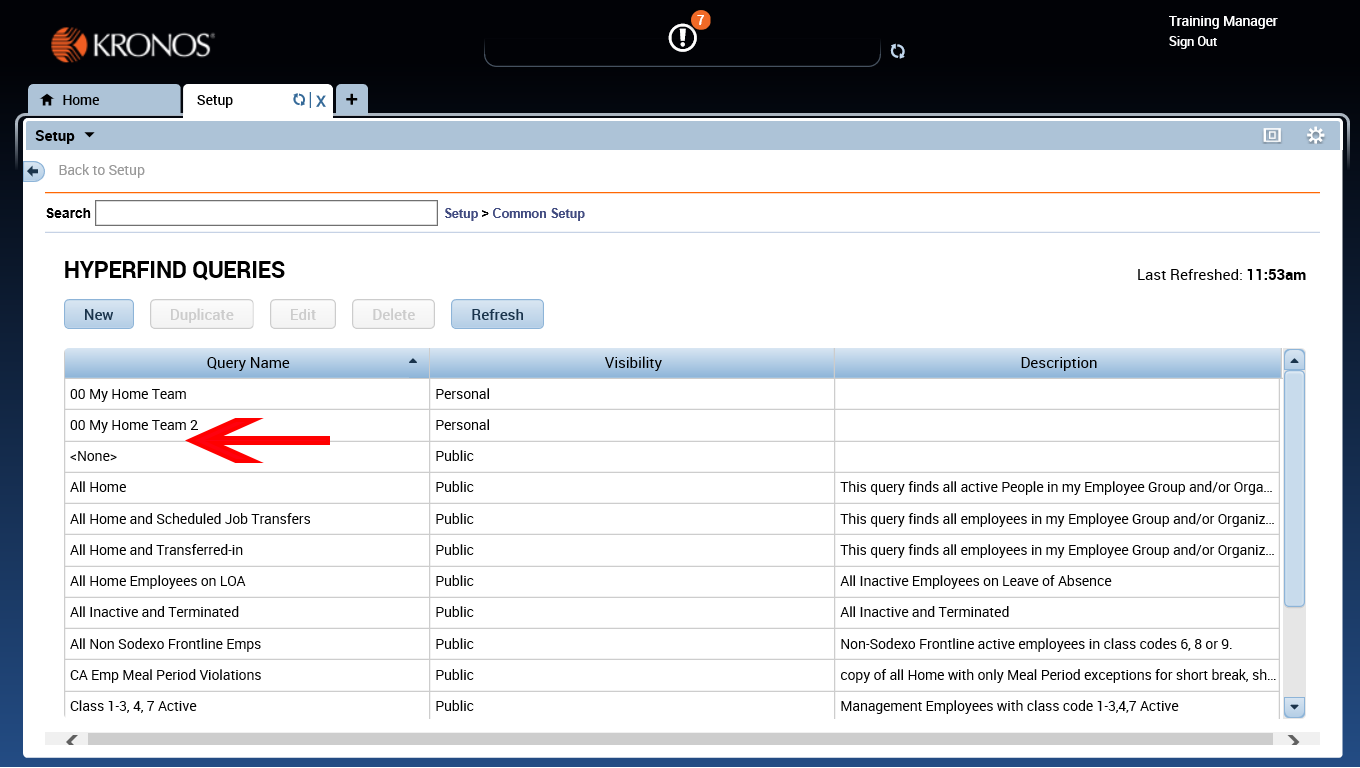Sort by Query Name column header
The height and width of the screenshot is (768, 1360).
coord(247,363)
